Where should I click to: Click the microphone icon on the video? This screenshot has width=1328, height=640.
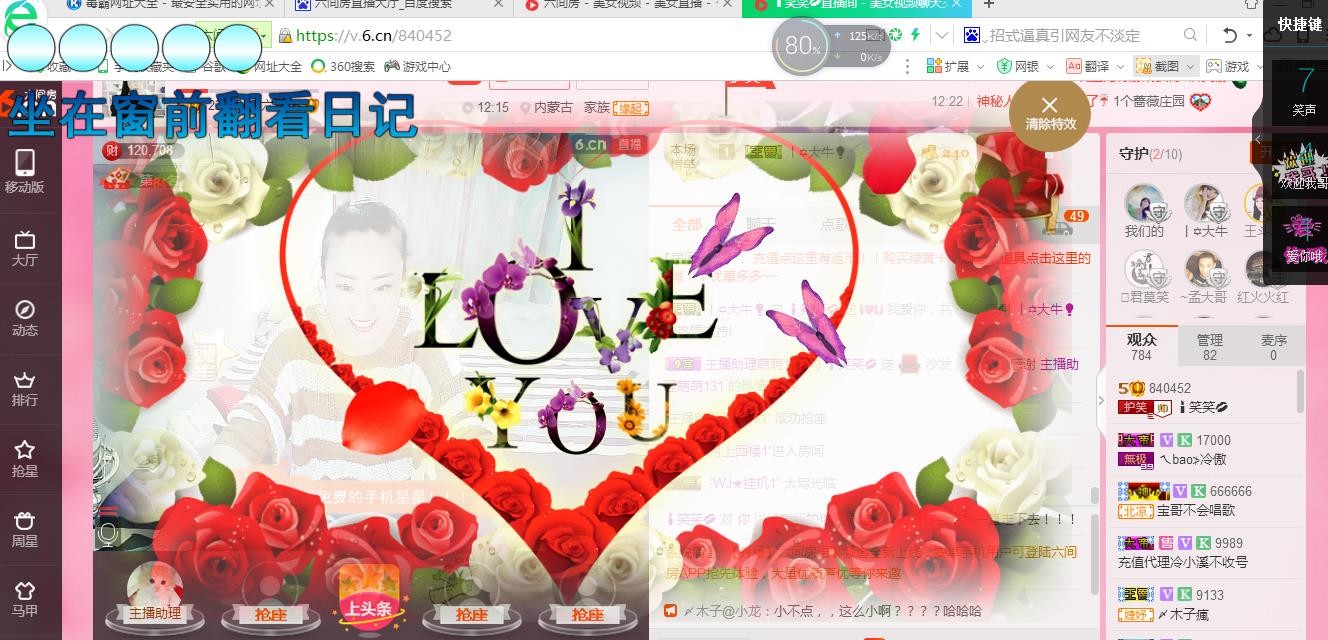pyautogui.click(x=107, y=534)
